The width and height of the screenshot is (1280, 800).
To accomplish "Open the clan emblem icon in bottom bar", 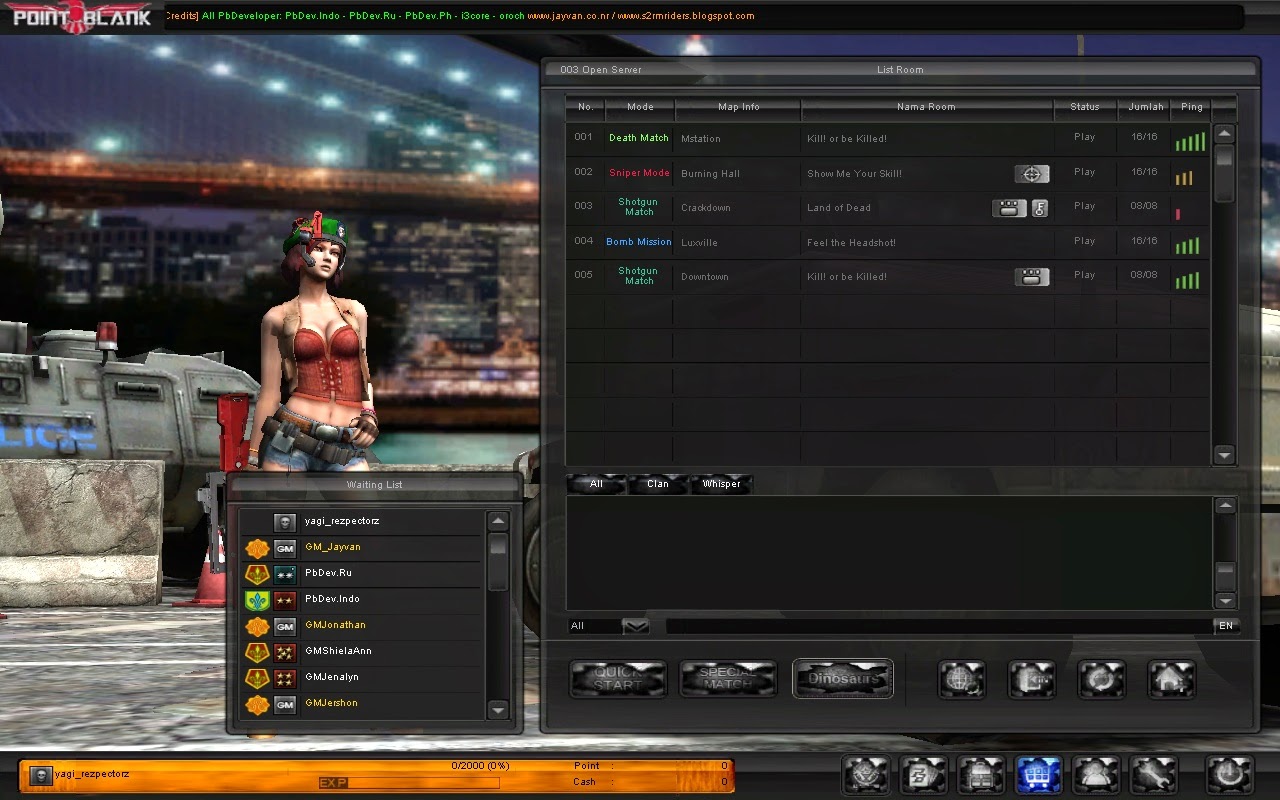I will pyautogui.click(x=866, y=774).
